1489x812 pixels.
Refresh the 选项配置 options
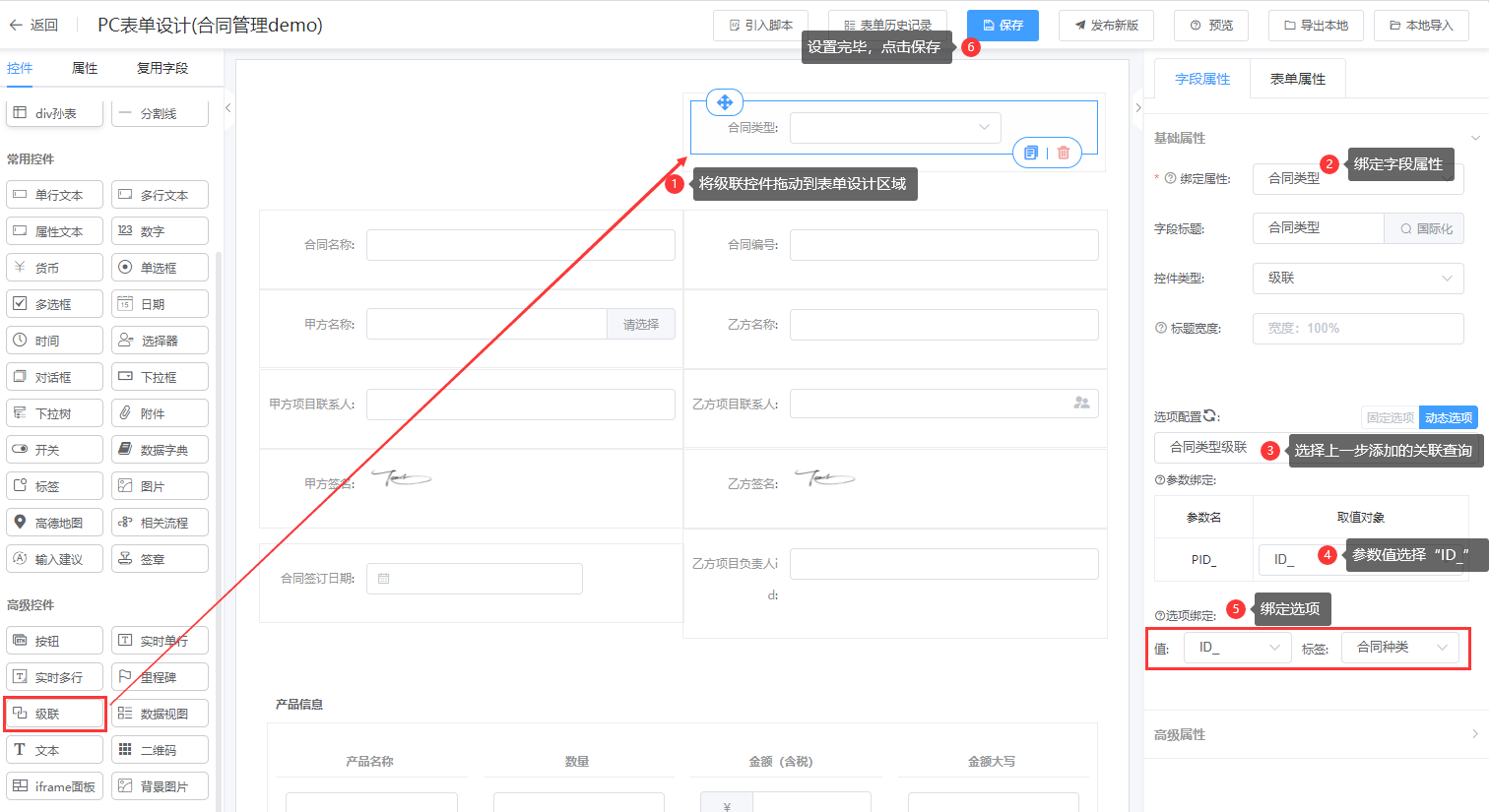(1210, 415)
